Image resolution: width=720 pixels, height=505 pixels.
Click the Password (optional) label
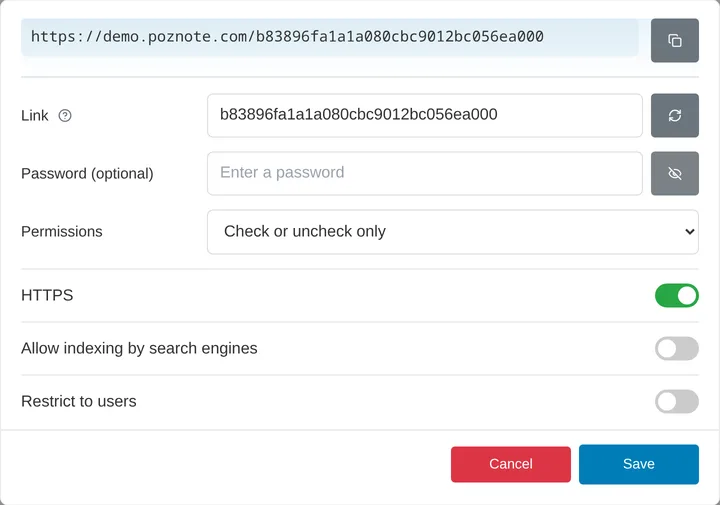(87, 174)
